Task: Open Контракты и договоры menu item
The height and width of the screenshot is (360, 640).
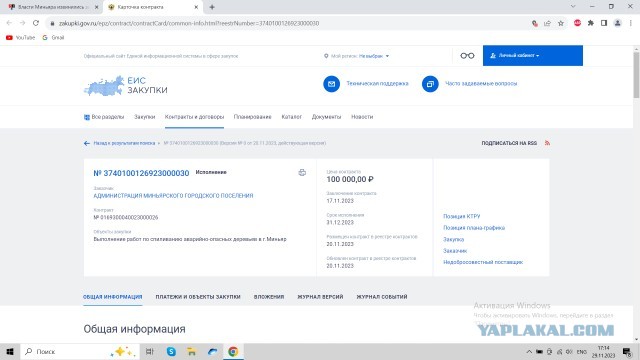Action: tap(194, 117)
